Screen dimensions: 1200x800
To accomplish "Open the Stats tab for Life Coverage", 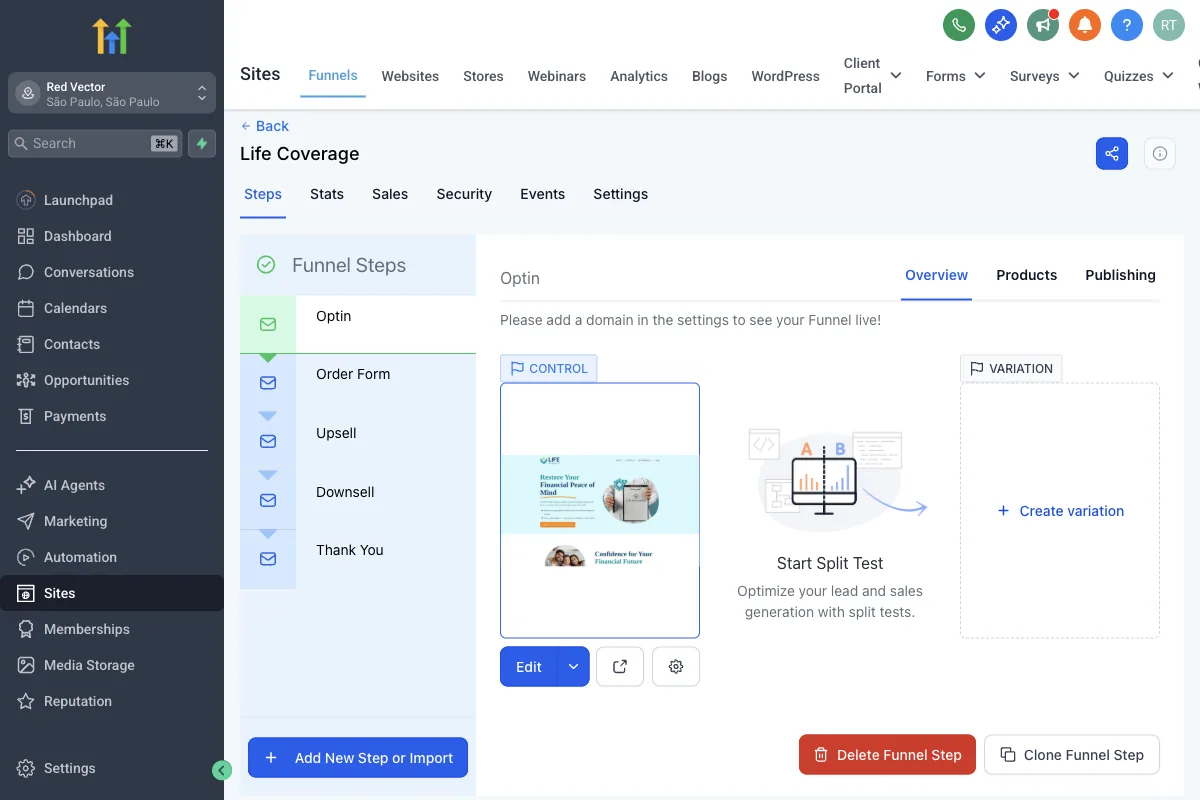I will click(326, 194).
